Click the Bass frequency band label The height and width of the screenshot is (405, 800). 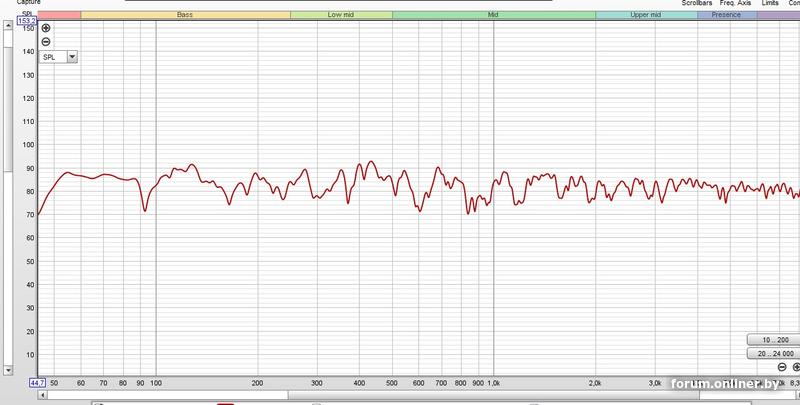coord(185,15)
